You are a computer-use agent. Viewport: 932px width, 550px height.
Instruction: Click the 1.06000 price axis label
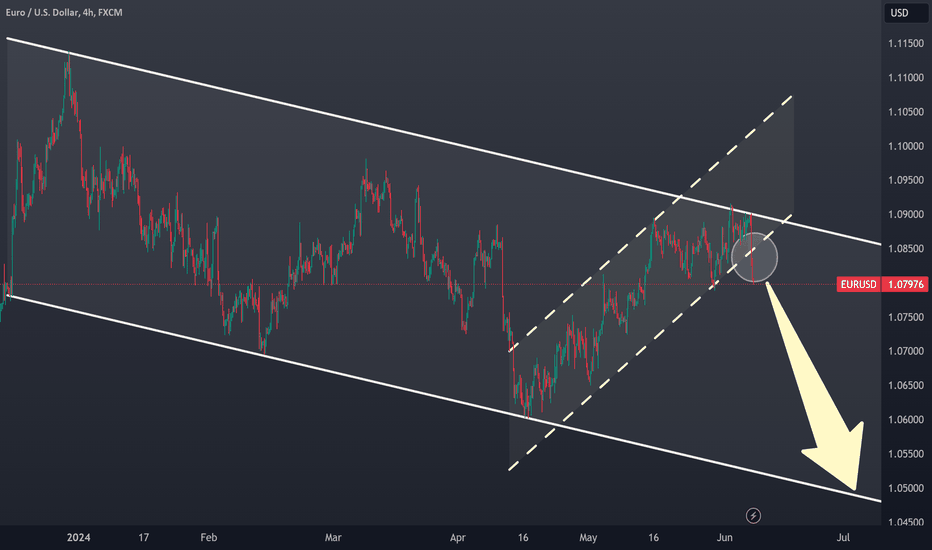pyautogui.click(x=906, y=420)
